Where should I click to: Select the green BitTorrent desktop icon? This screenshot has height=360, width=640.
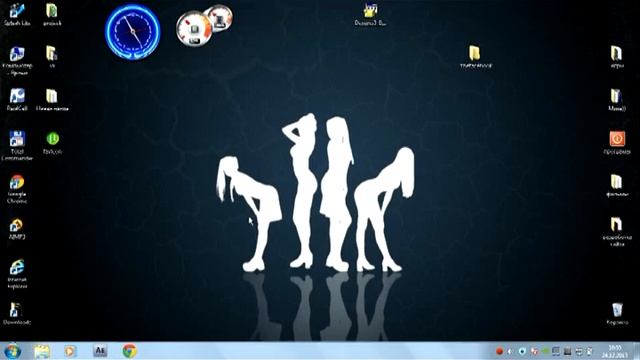click(x=52, y=142)
